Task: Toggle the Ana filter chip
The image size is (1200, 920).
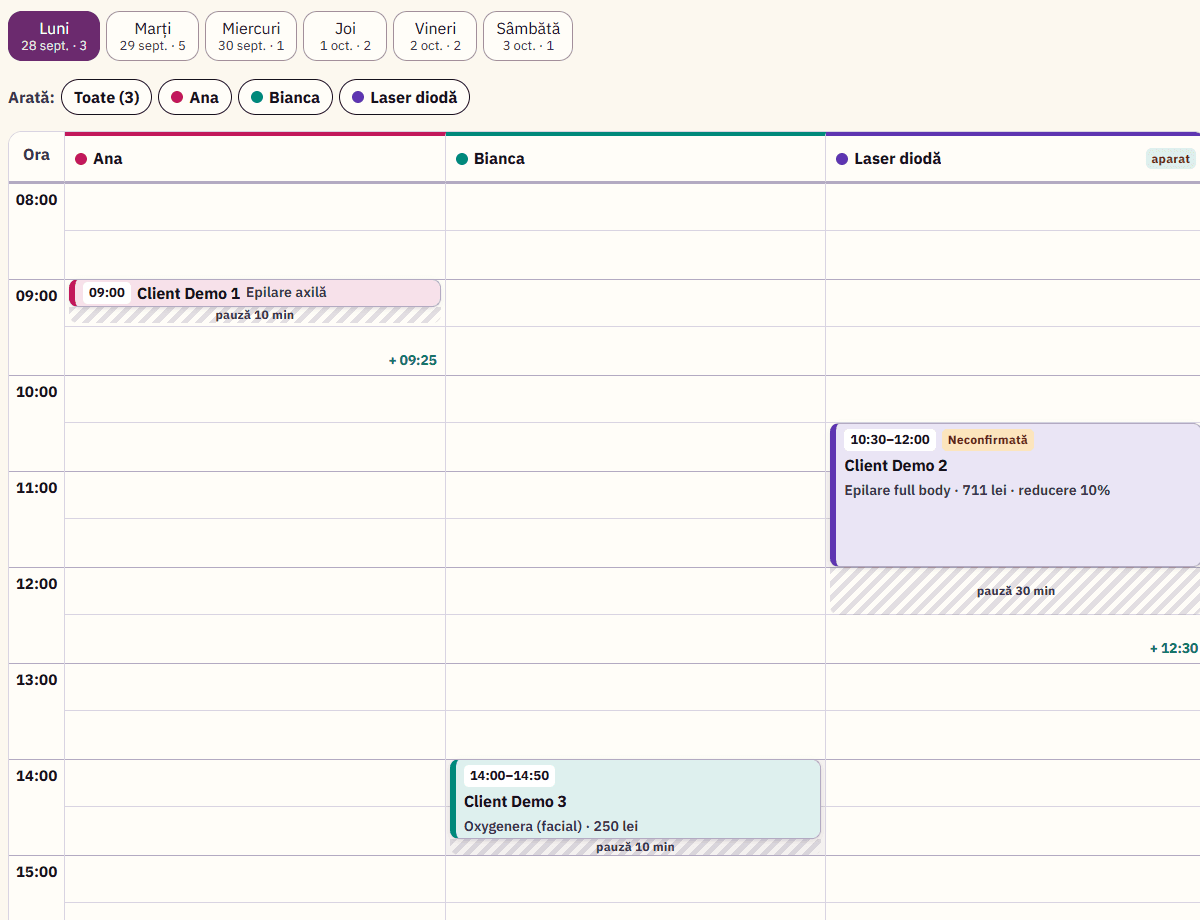Action: click(195, 97)
